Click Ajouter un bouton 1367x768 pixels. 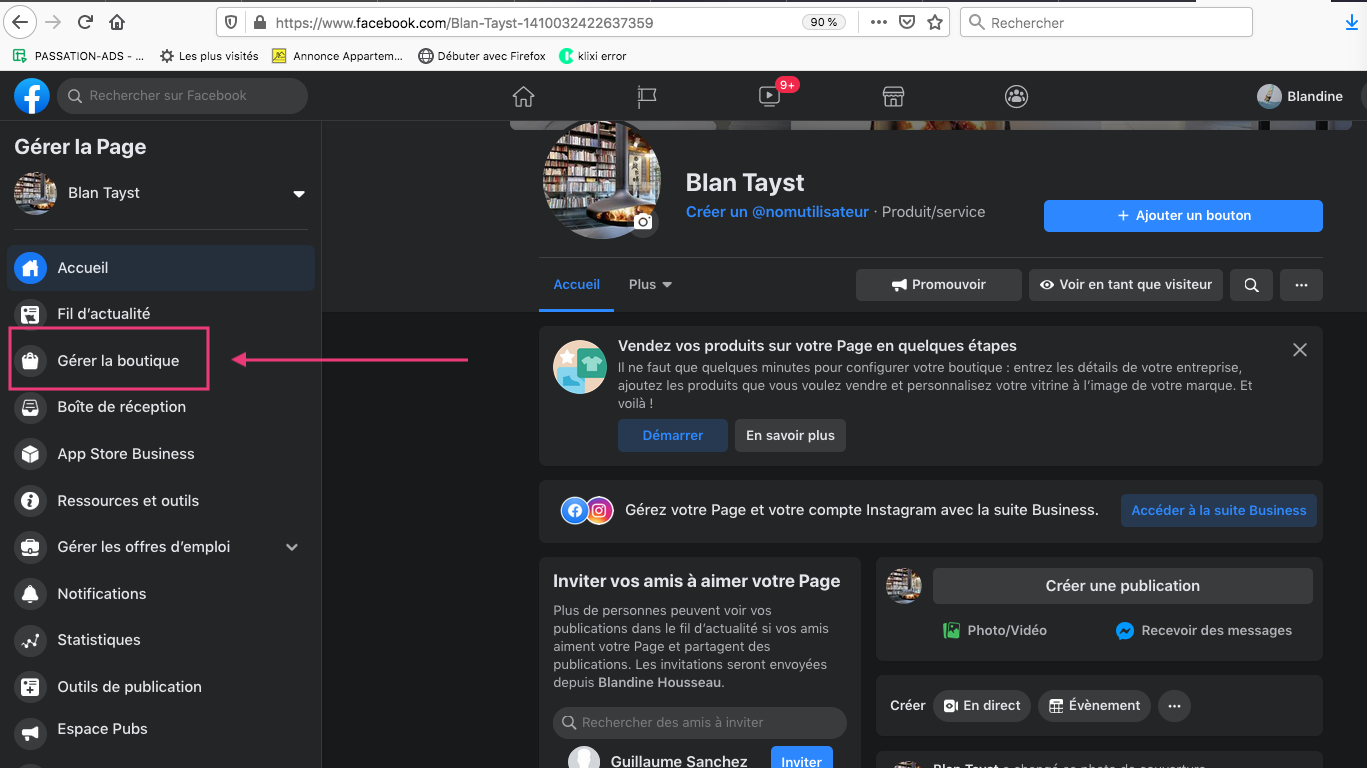point(1183,216)
